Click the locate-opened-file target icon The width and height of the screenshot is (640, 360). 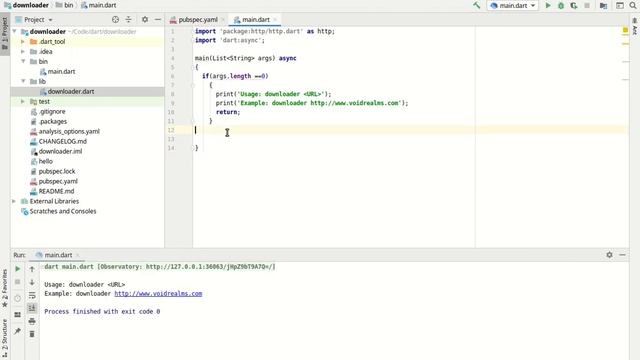click(x=116, y=20)
